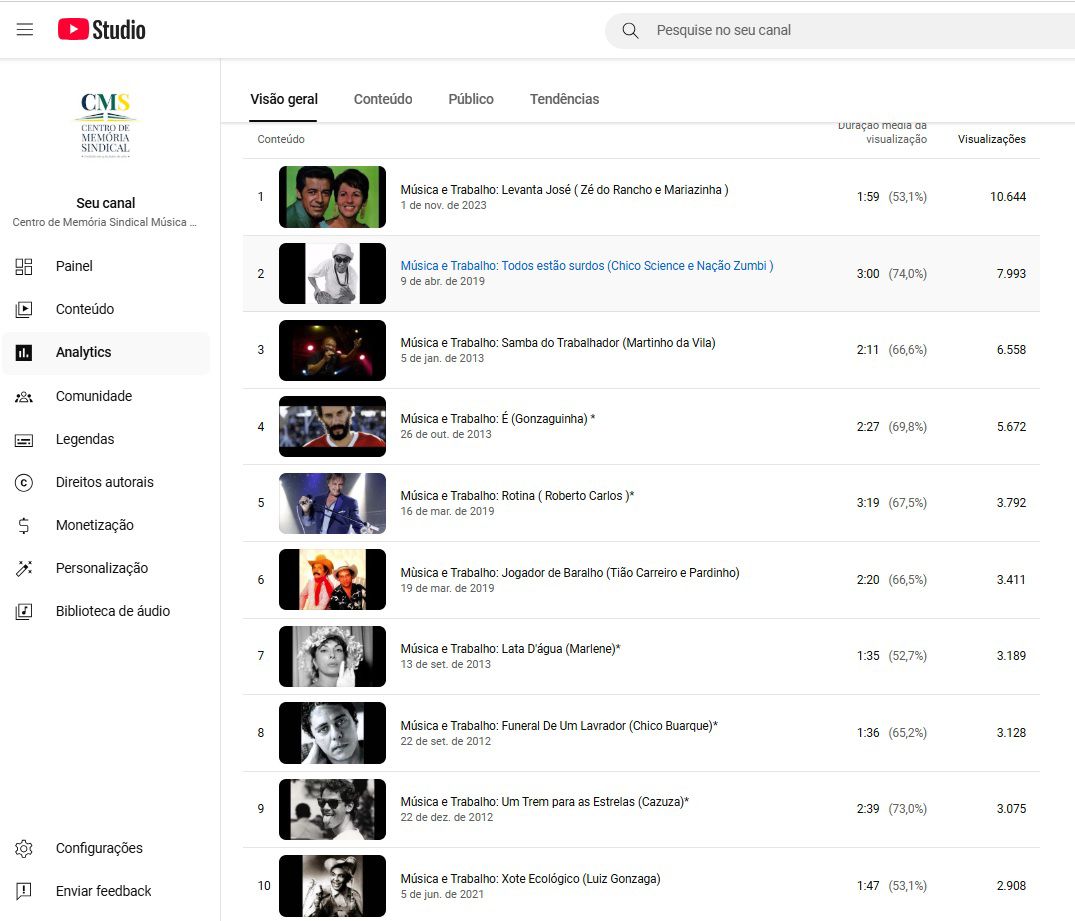
Task: Open the Todos estão surdos video link
Action: (586, 266)
